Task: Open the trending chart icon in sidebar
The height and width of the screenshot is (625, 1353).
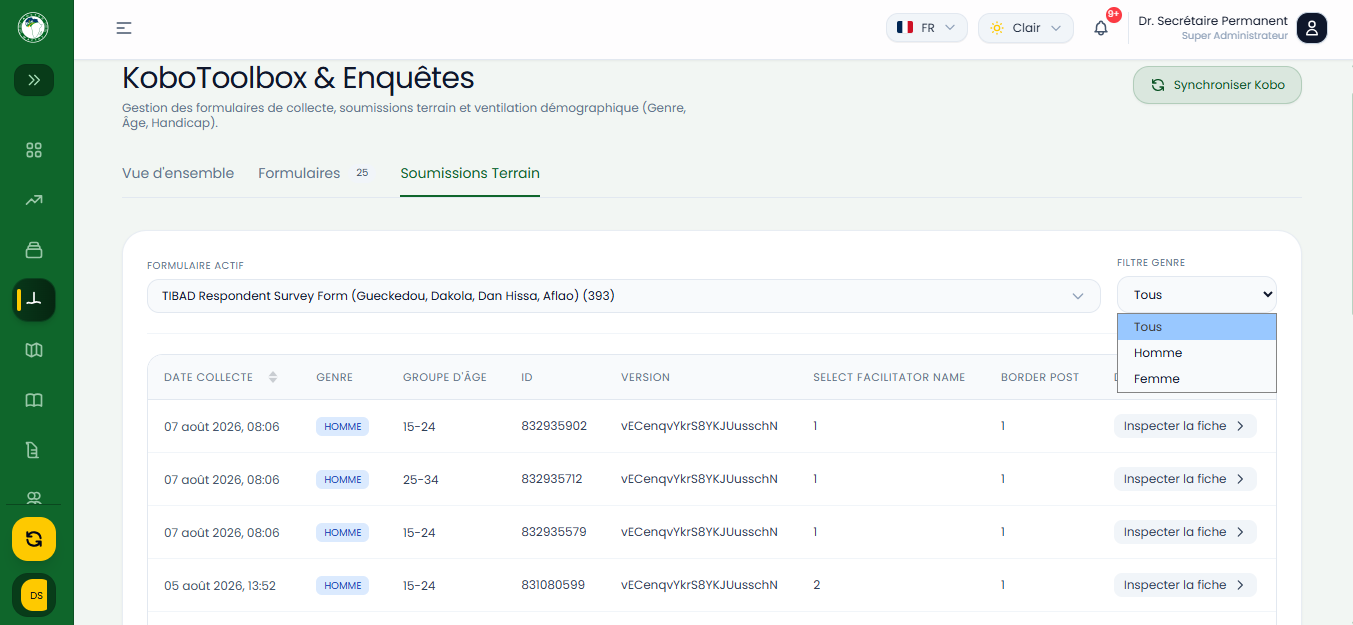Action: (34, 200)
